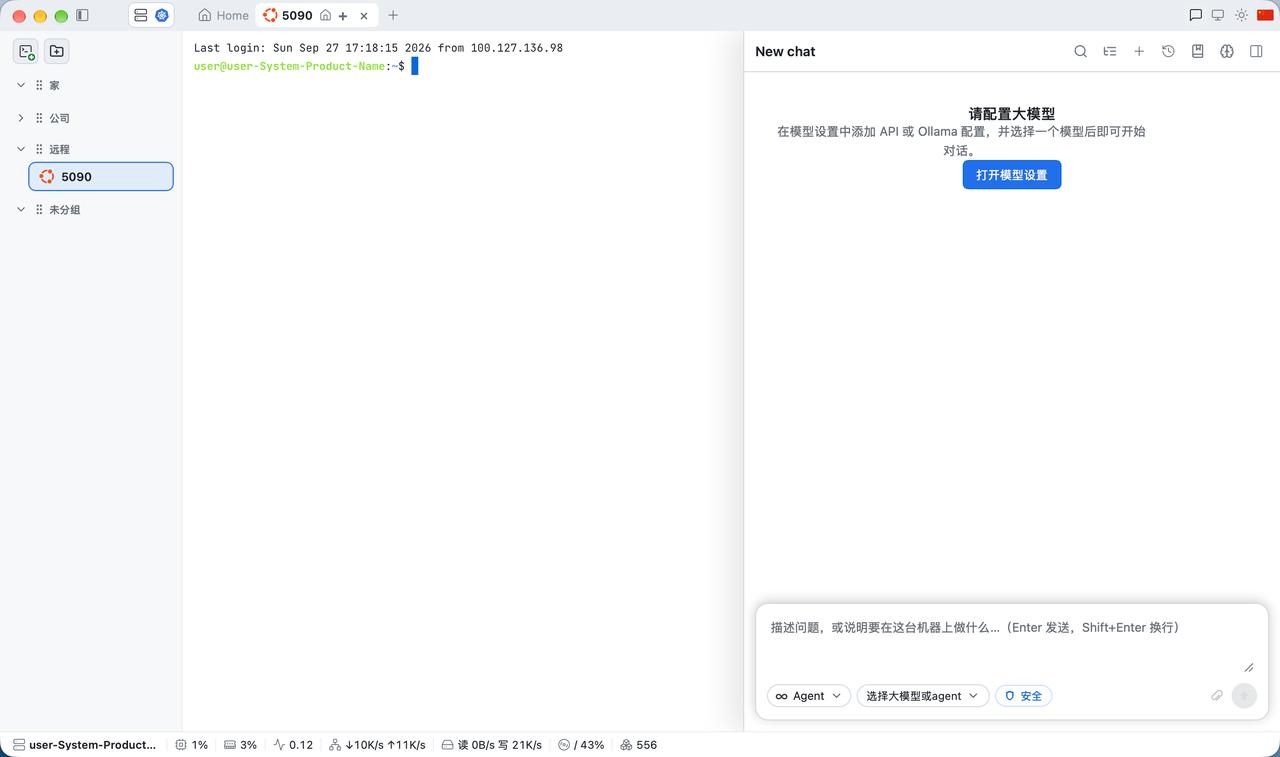Collapse the 未分组 group
Image resolution: width=1280 pixels, height=757 pixels.
21,210
